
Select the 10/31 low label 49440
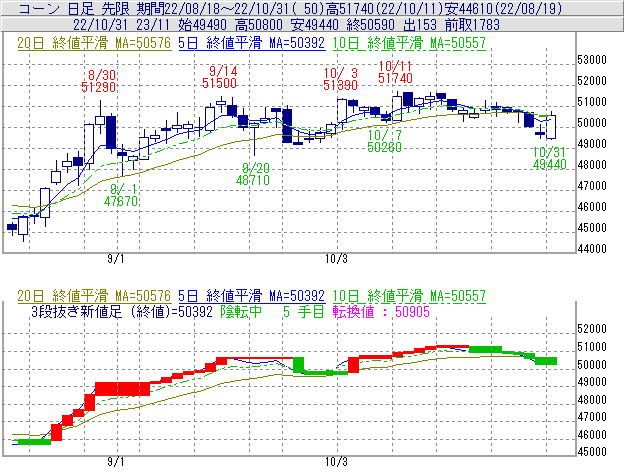point(551,163)
